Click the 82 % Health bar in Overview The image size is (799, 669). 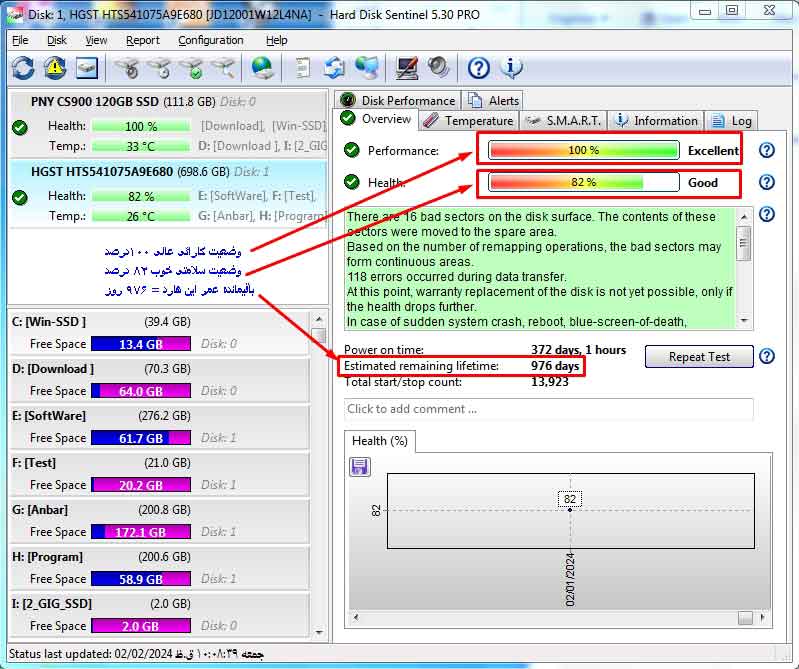[583, 182]
